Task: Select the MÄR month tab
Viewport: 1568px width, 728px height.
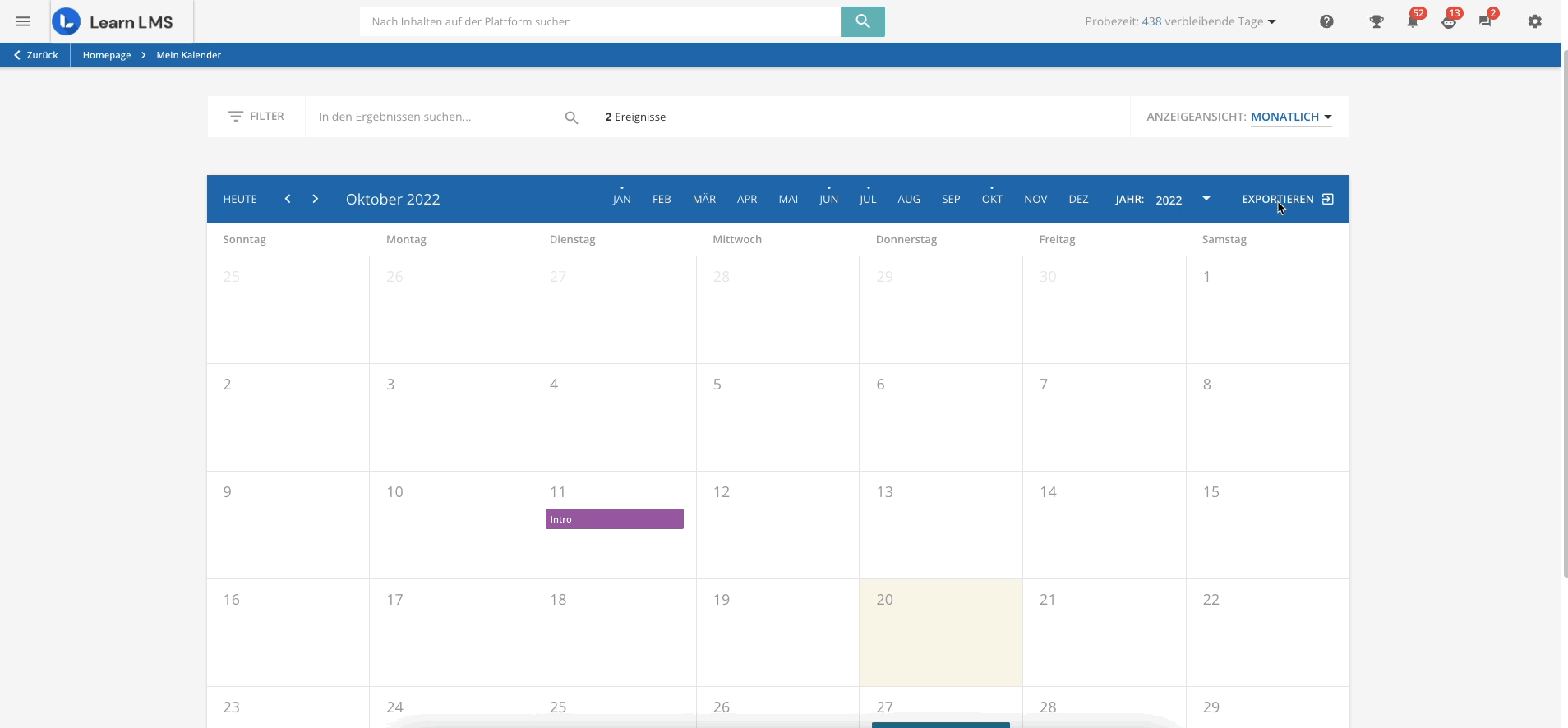Action: (x=704, y=199)
